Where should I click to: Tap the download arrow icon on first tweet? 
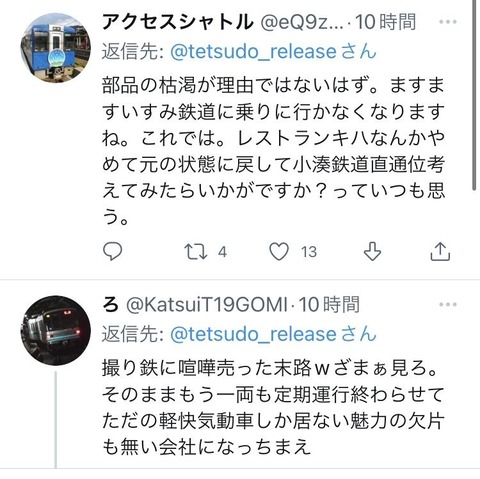point(372,251)
